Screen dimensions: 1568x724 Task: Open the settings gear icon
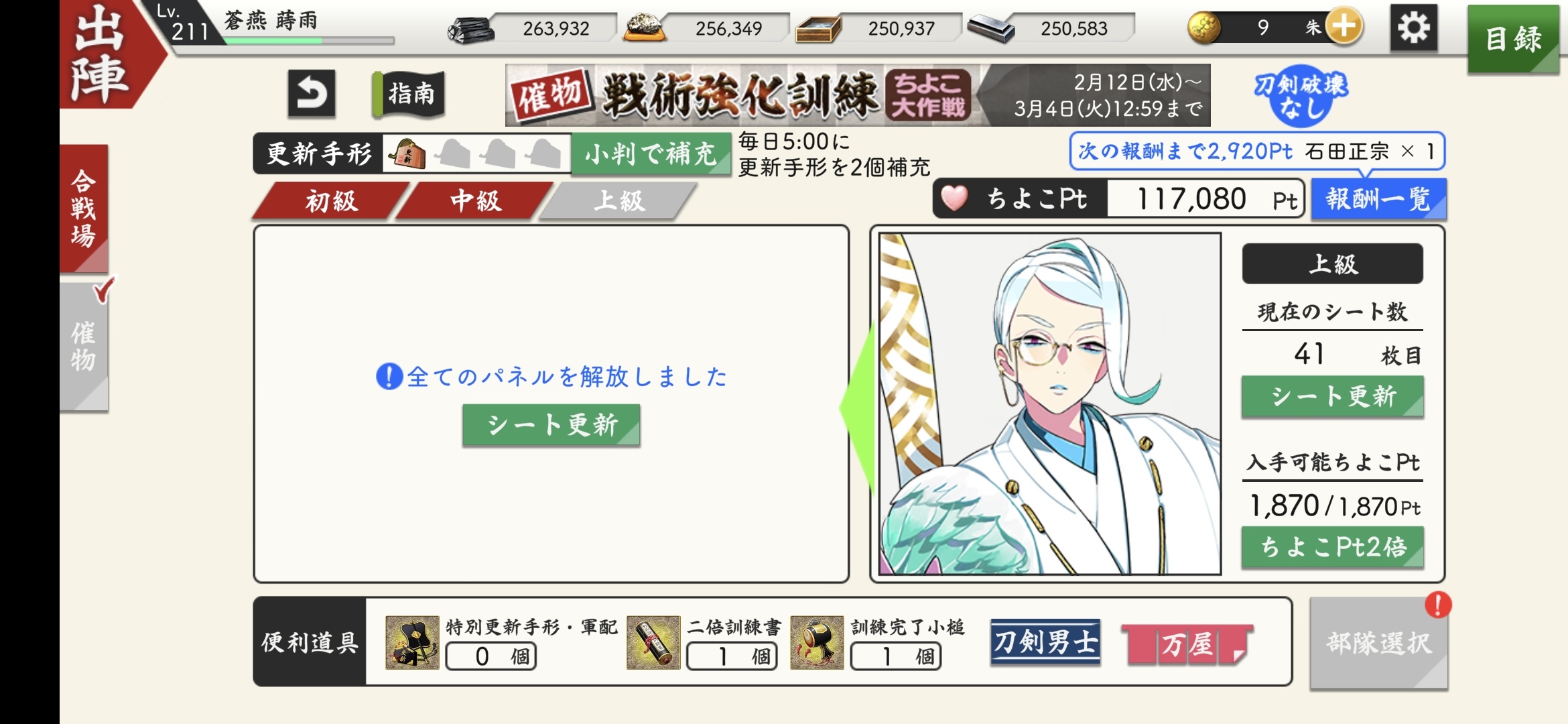pos(1414,27)
